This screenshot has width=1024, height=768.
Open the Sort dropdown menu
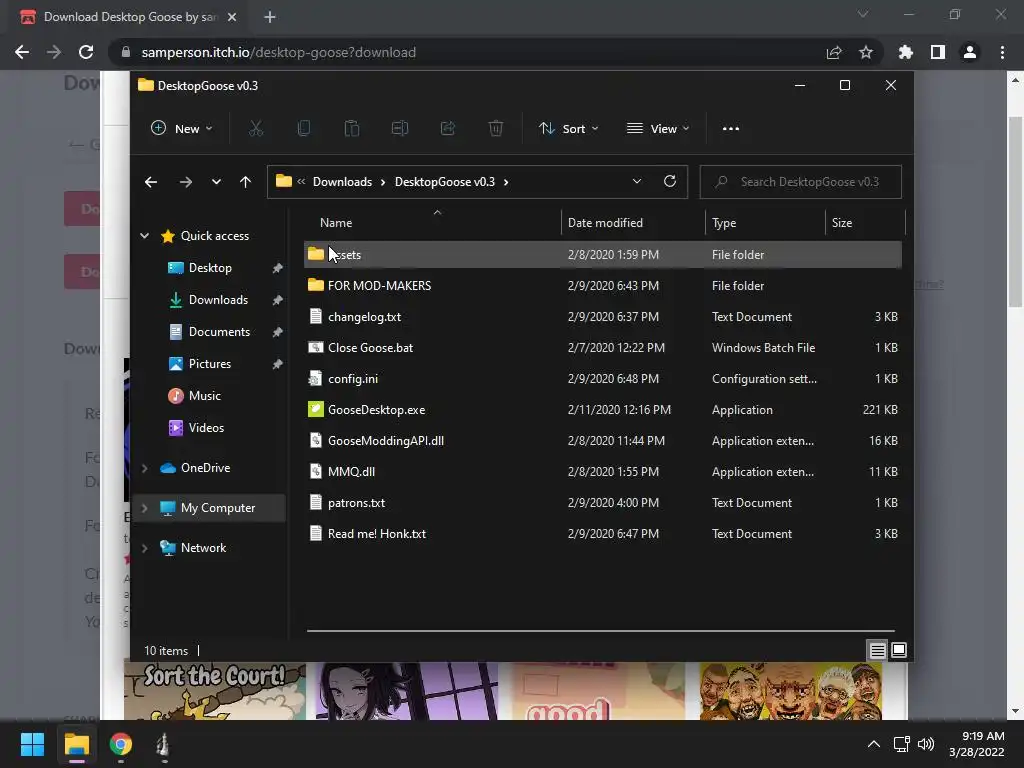[568, 129]
